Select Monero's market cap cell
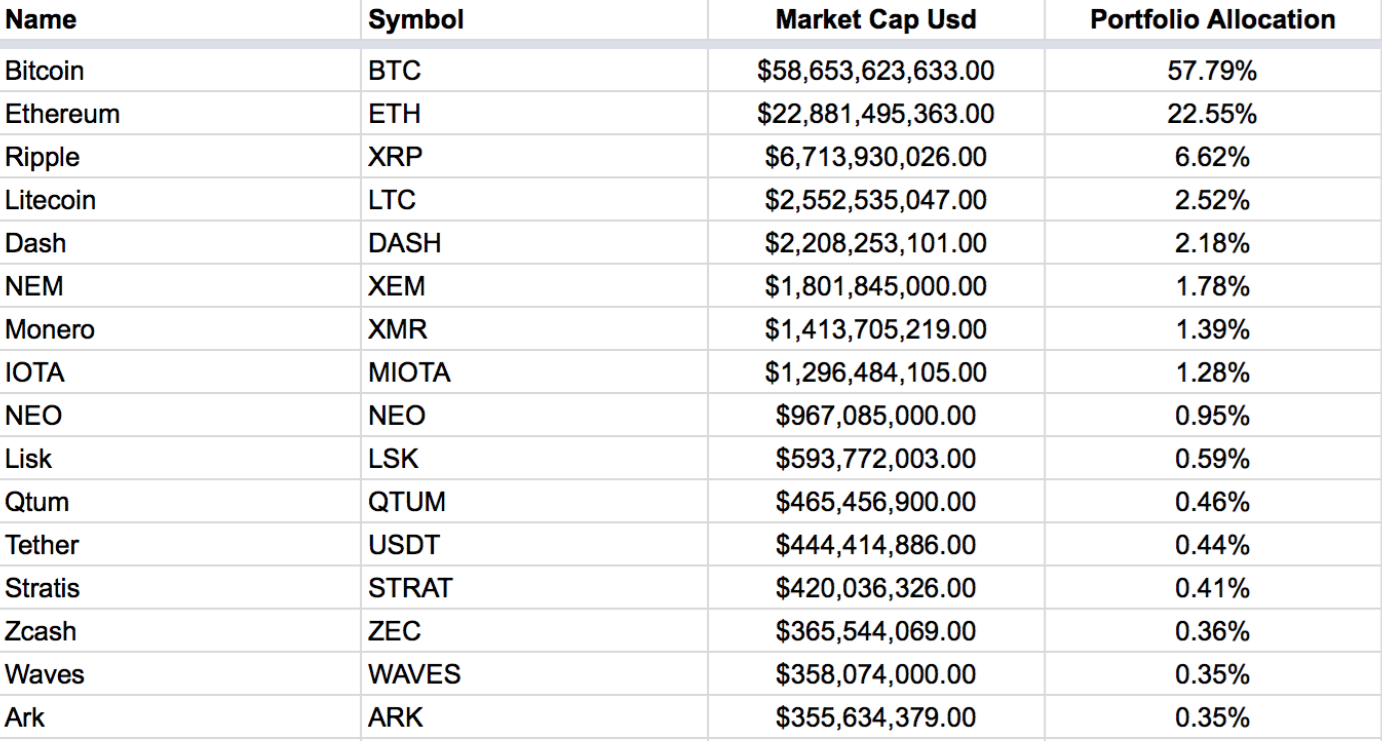1382x741 pixels. pyautogui.click(x=876, y=330)
